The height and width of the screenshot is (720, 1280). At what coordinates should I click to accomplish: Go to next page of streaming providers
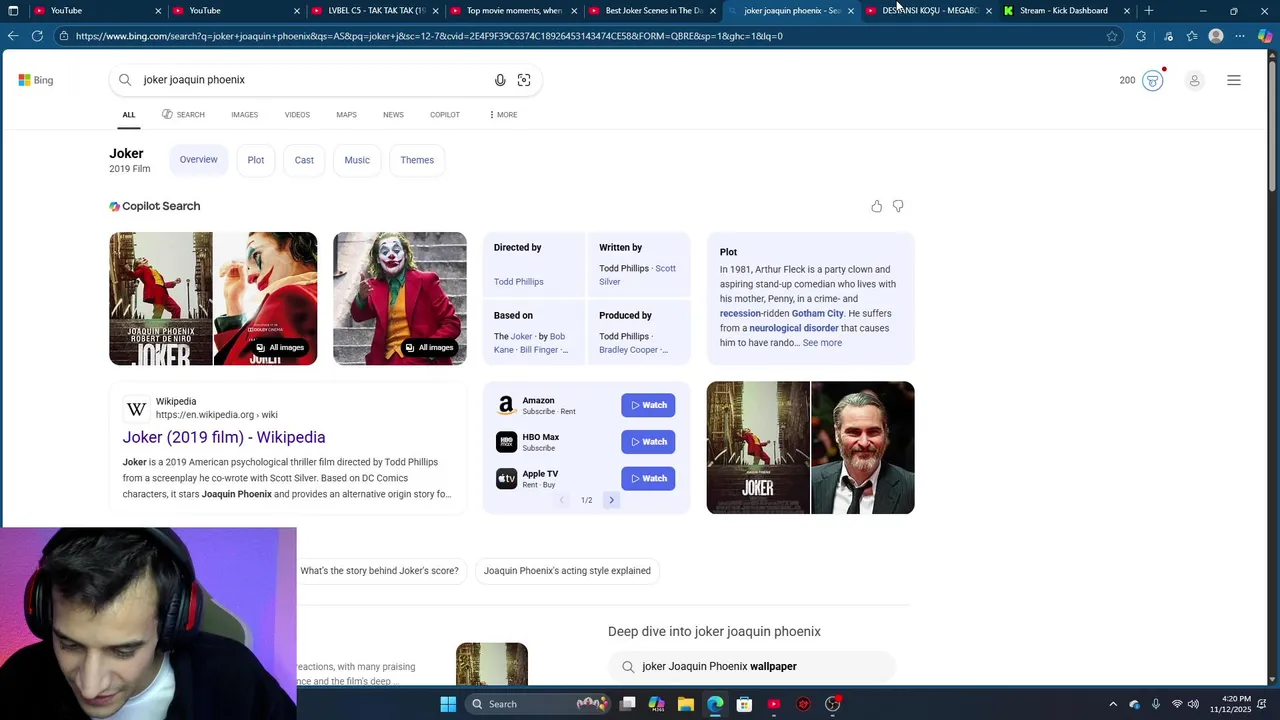click(611, 500)
